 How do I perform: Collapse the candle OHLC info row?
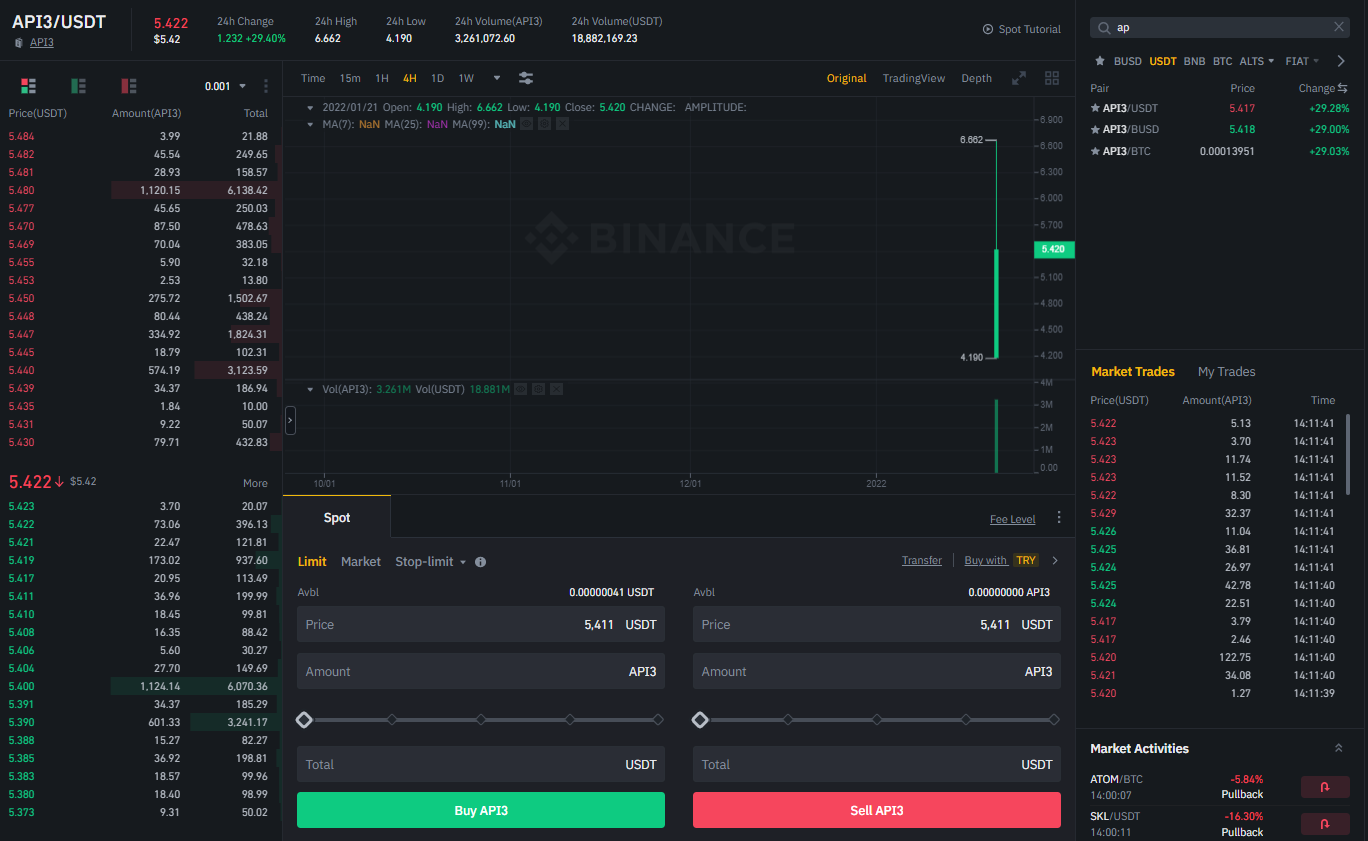[310, 107]
